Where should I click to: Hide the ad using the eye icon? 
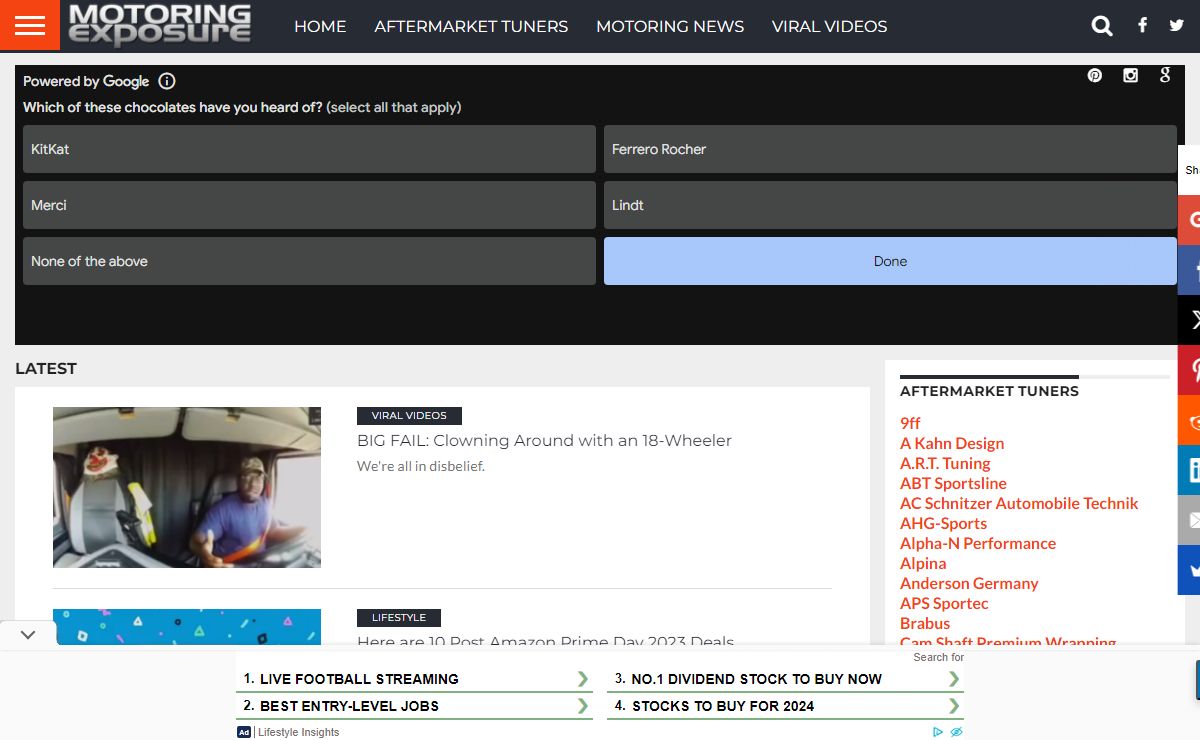point(956,732)
